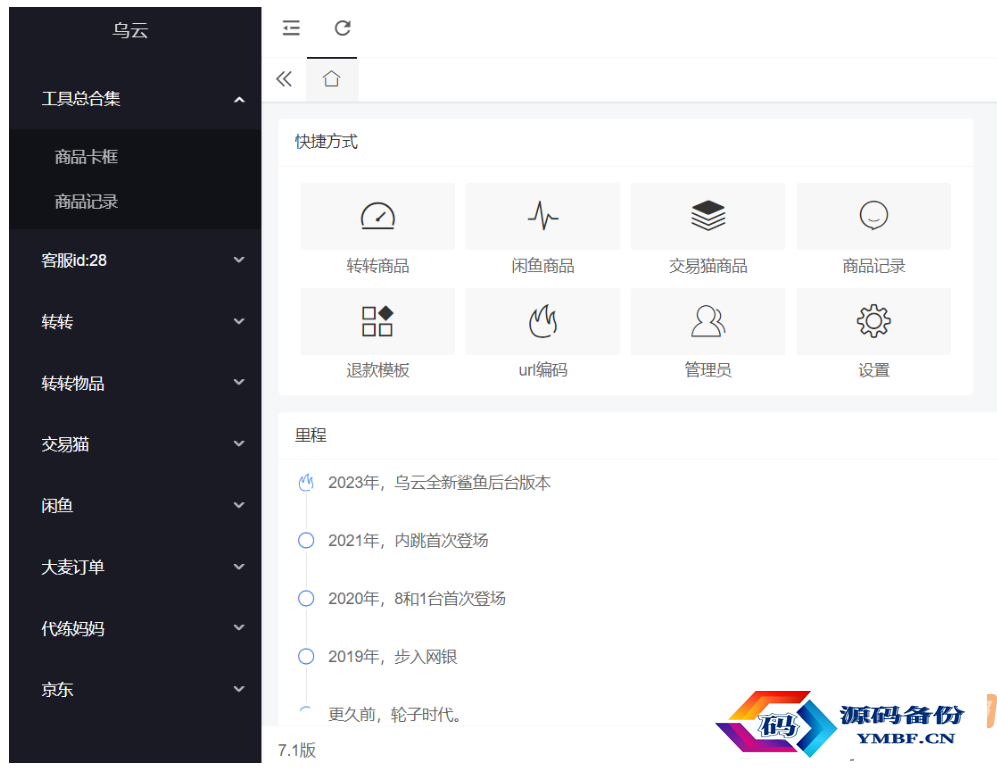Open the 交易猫商品 layers shortcut icon

[708, 216]
